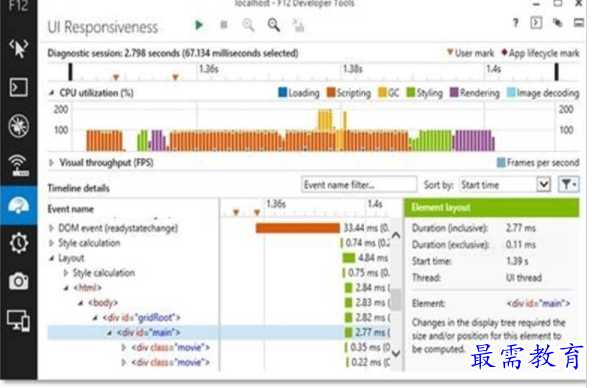Image resolution: width=592 pixels, height=388 pixels.
Task: Select the UI Responsiveness gauge tool
Action: 18,206
